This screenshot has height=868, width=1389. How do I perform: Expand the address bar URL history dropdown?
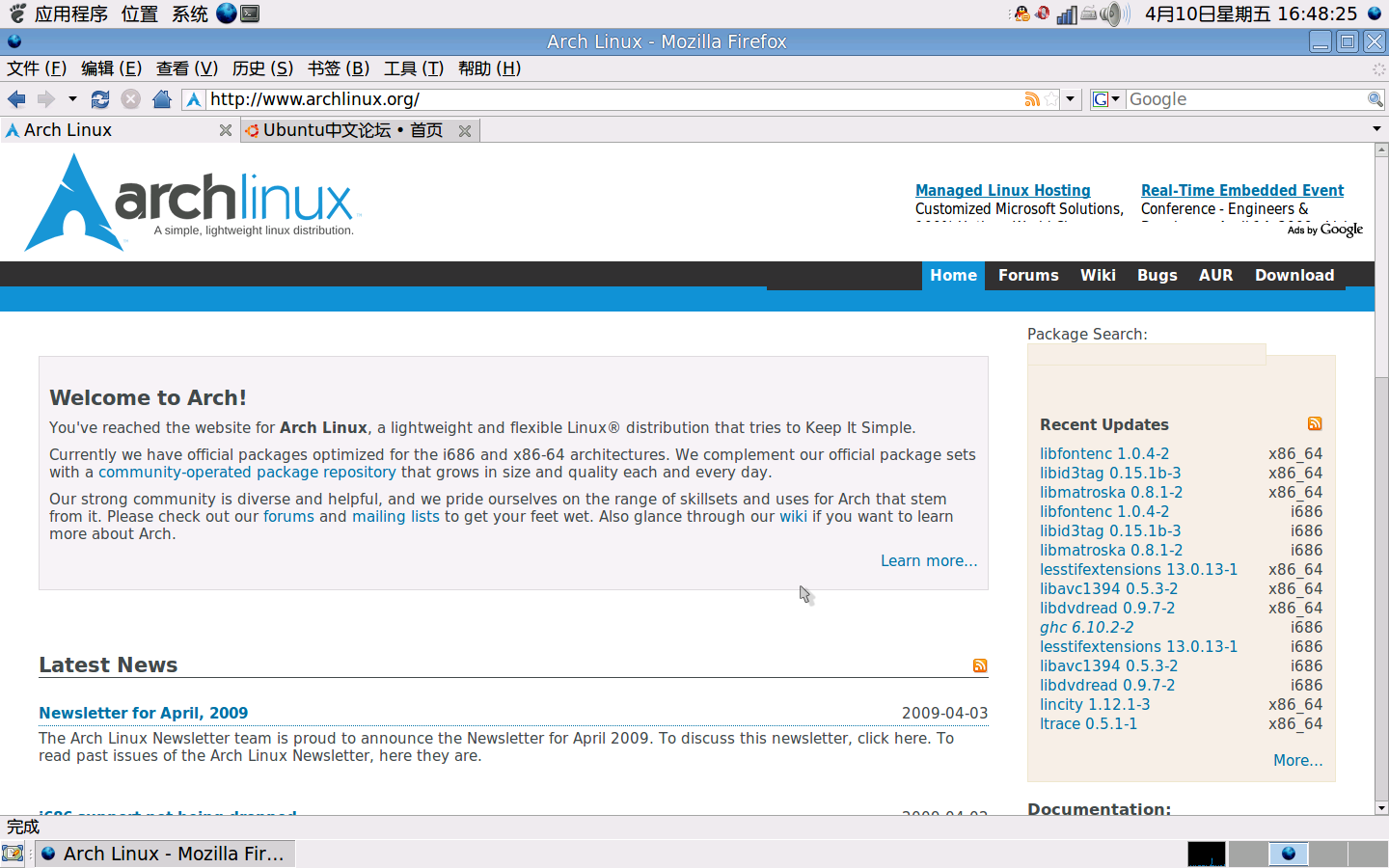coord(1070,99)
